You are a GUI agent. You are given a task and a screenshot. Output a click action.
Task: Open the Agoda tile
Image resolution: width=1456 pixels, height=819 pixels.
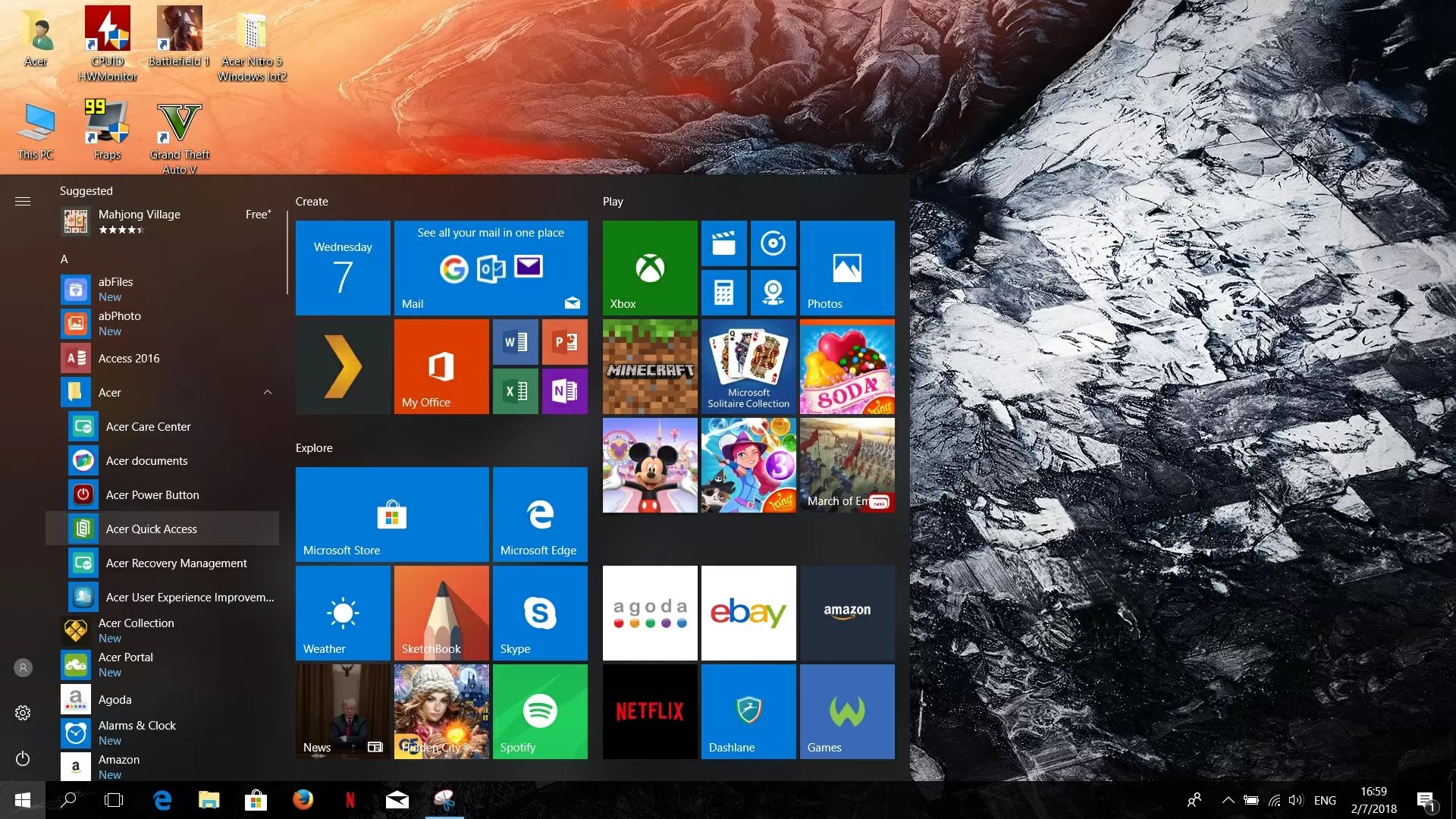click(650, 613)
